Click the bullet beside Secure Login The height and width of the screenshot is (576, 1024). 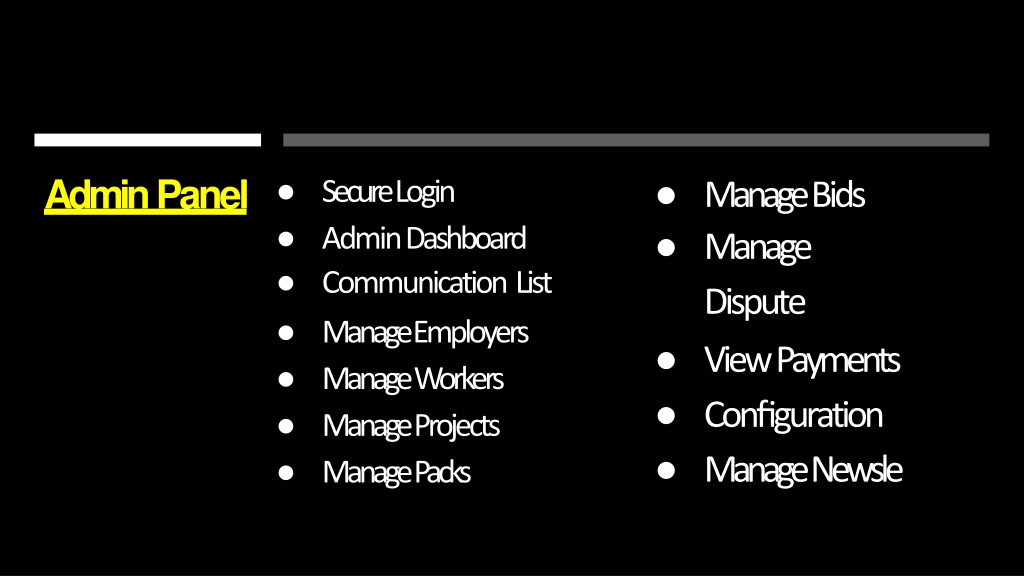(x=285, y=192)
